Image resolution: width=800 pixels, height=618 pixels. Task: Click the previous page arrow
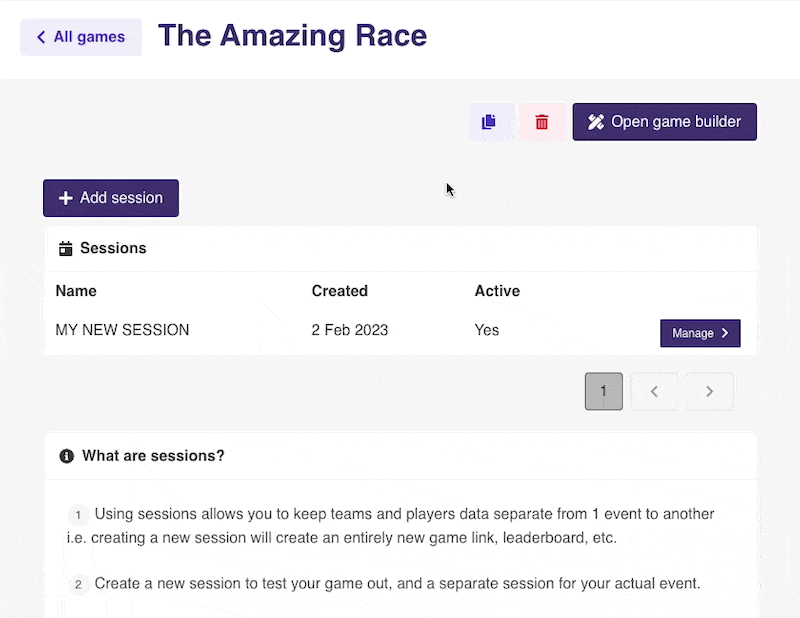coord(655,391)
